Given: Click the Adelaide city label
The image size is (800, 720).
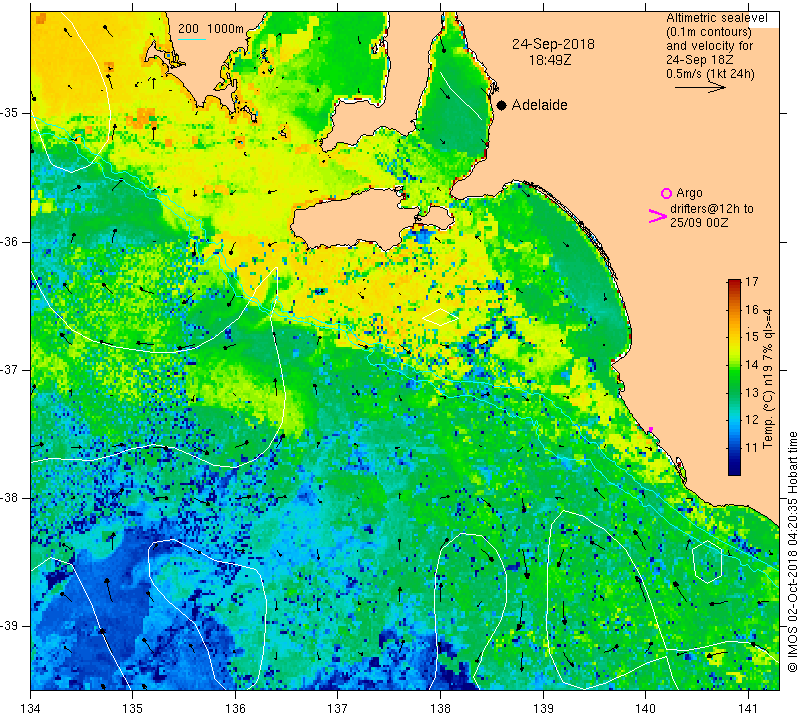Looking at the screenshot, I should pos(539,105).
